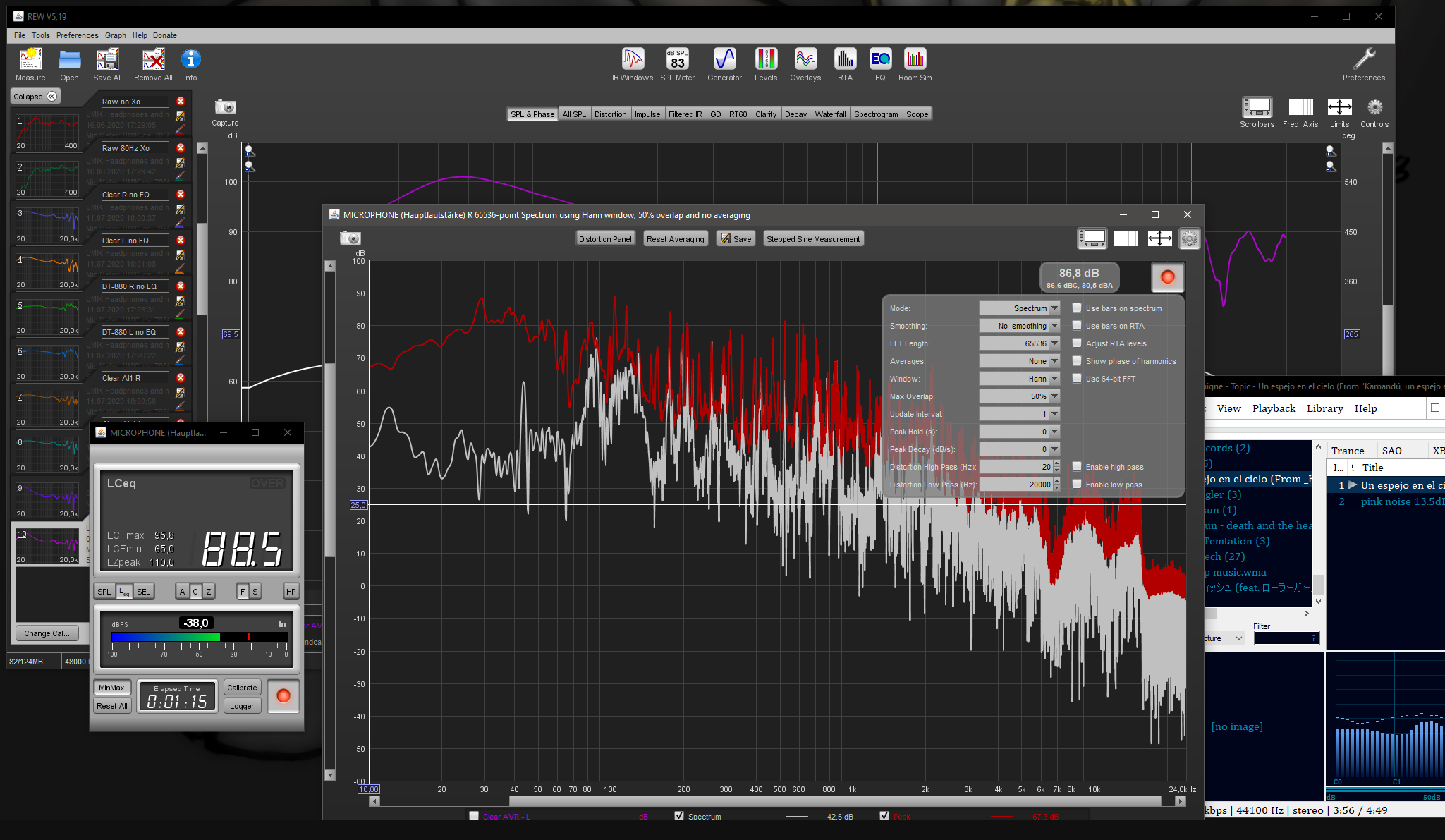Enable 'Use 64-bit FFT' checkbox
The width and height of the screenshot is (1445, 840).
click(1077, 378)
